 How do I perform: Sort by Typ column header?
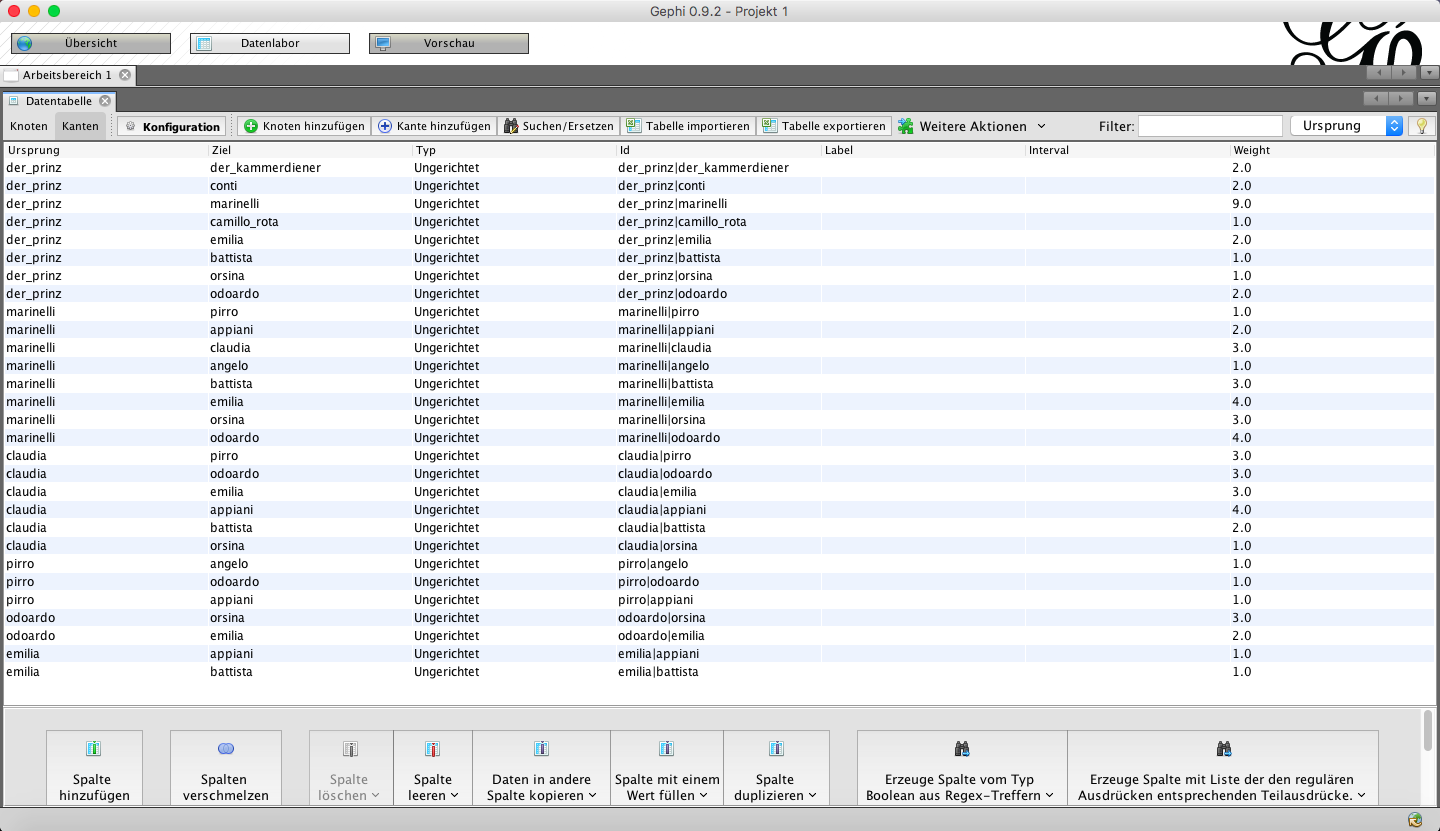click(x=514, y=150)
